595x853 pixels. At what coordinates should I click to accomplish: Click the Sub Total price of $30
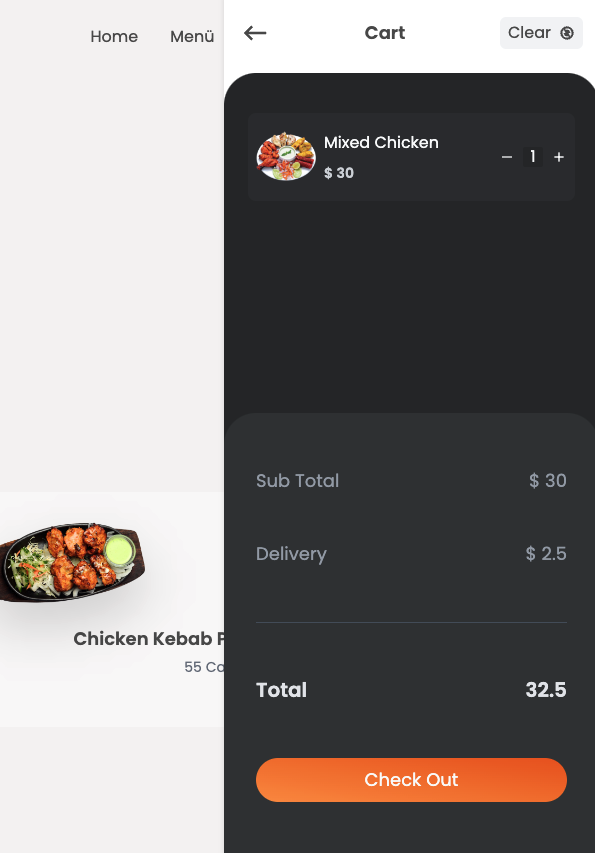point(547,481)
